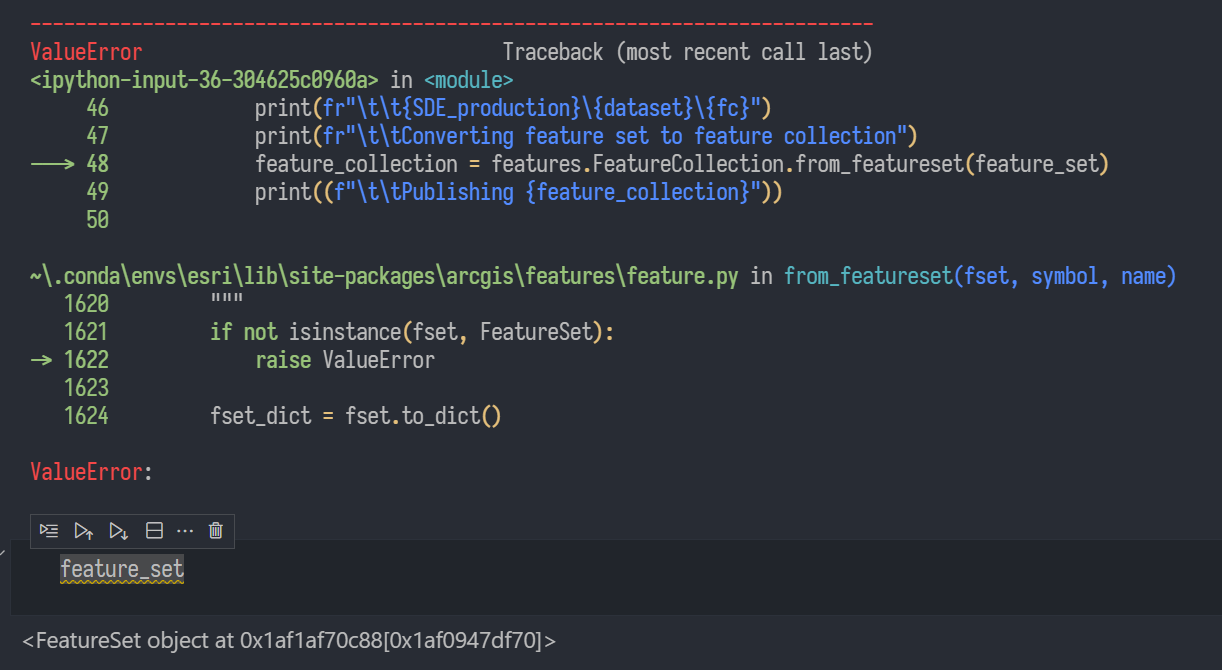Click the feature_set text in the code cell
1222x670 pixels.
(x=122, y=570)
